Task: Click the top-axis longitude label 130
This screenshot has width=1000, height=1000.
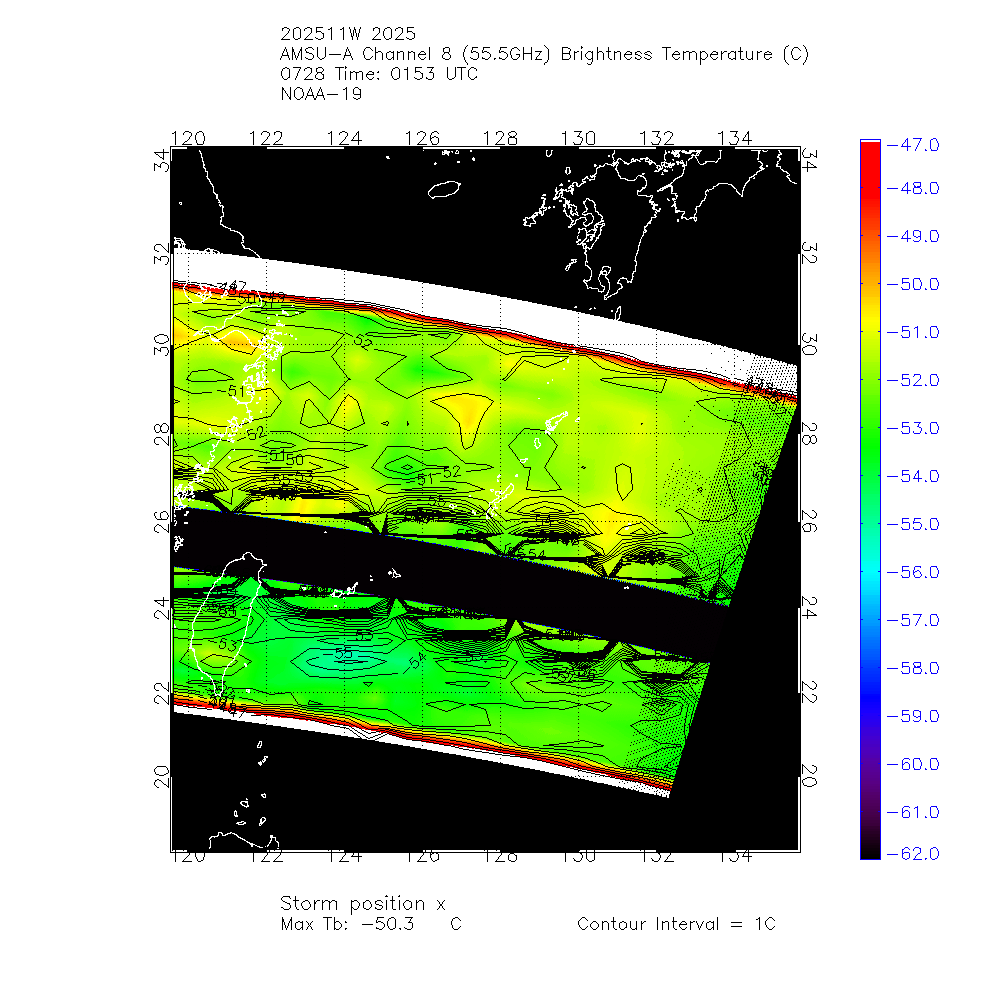Action: click(578, 138)
